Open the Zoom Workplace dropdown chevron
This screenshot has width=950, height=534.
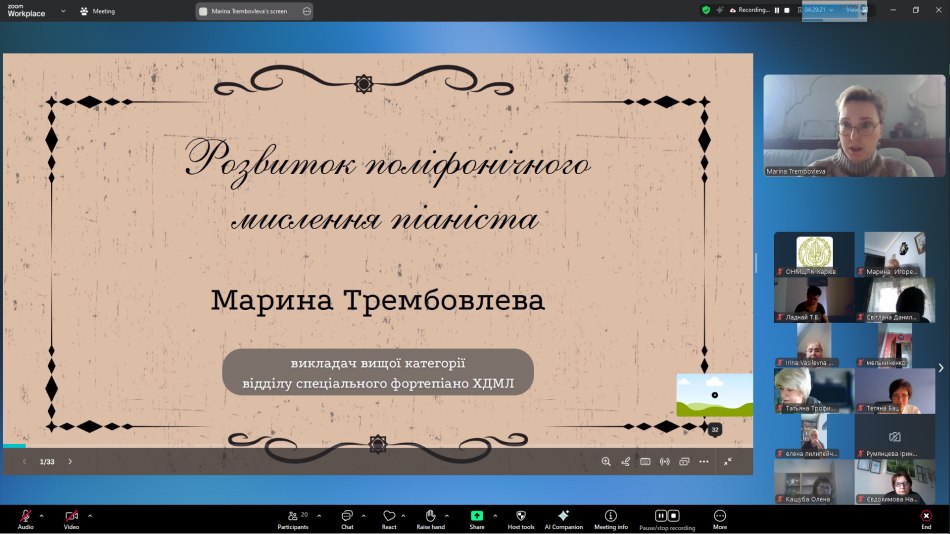[64, 11]
